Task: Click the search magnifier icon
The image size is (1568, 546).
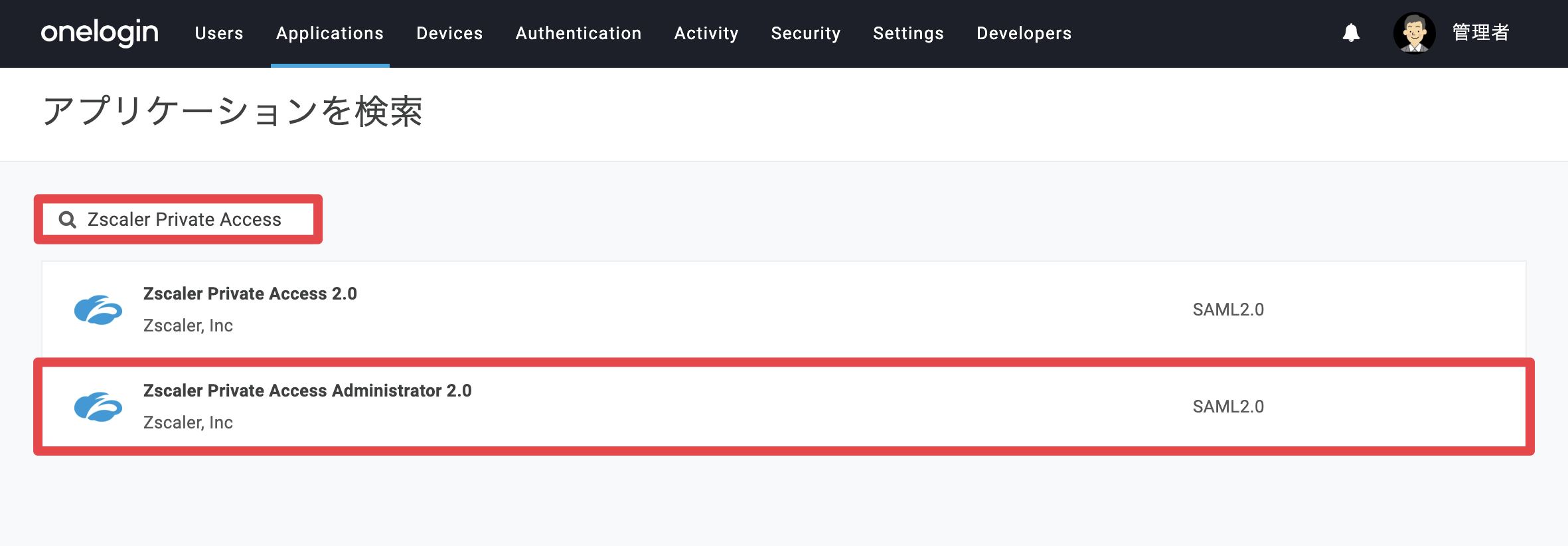Action: [67, 219]
